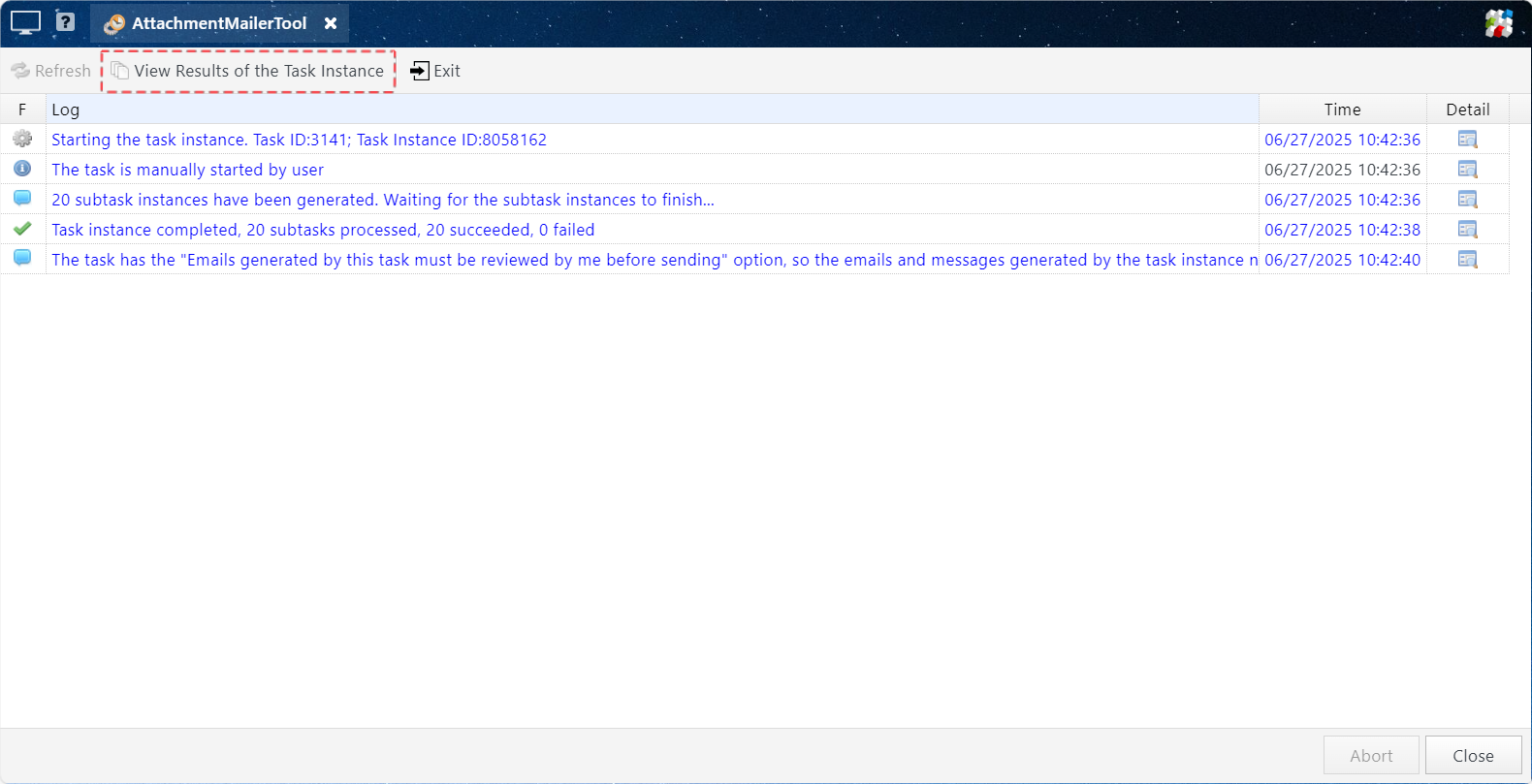
Task: Click the Exit toolbar button
Action: pyautogui.click(x=435, y=71)
